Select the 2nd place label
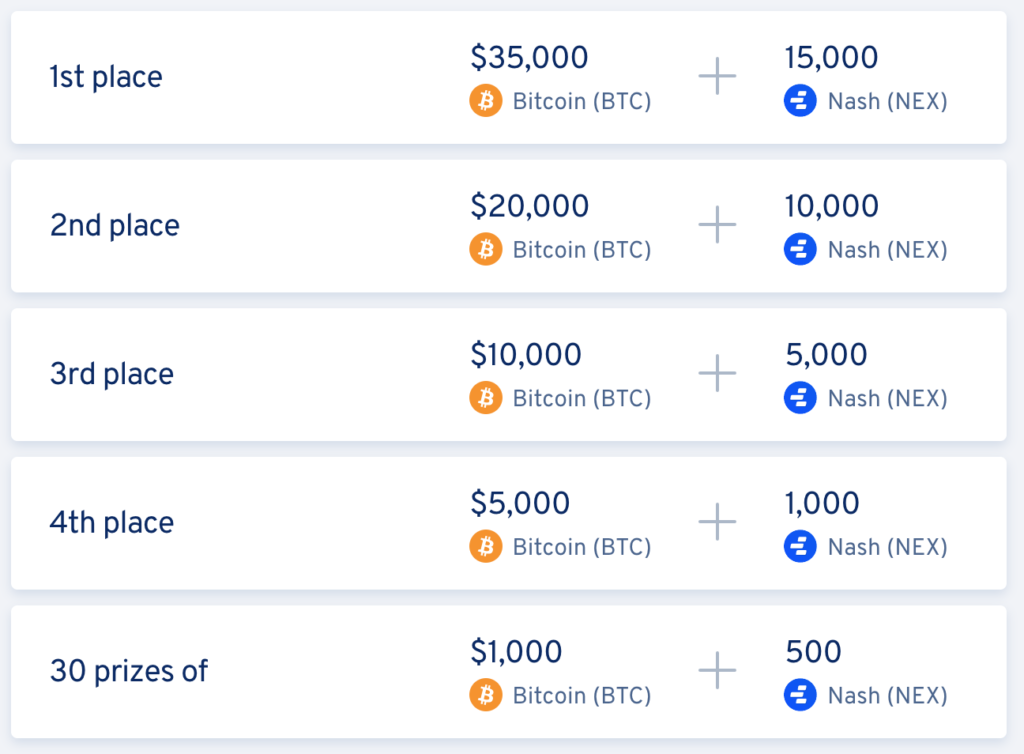The image size is (1024, 754). pos(115,225)
